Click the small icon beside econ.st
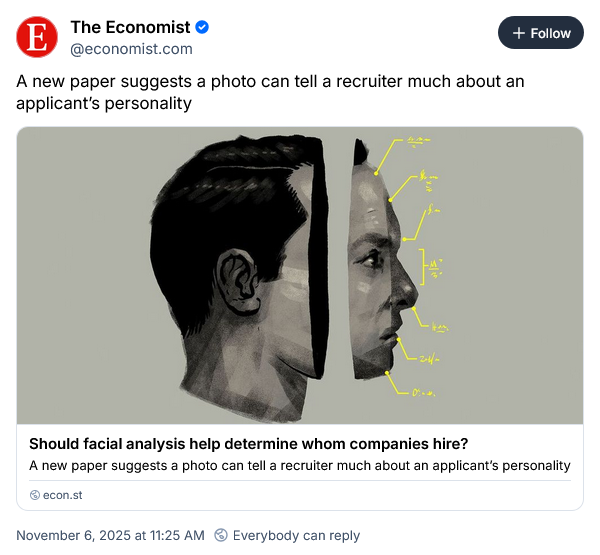Image resolution: width=600 pixels, height=555 pixels. (x=35, y=494)
